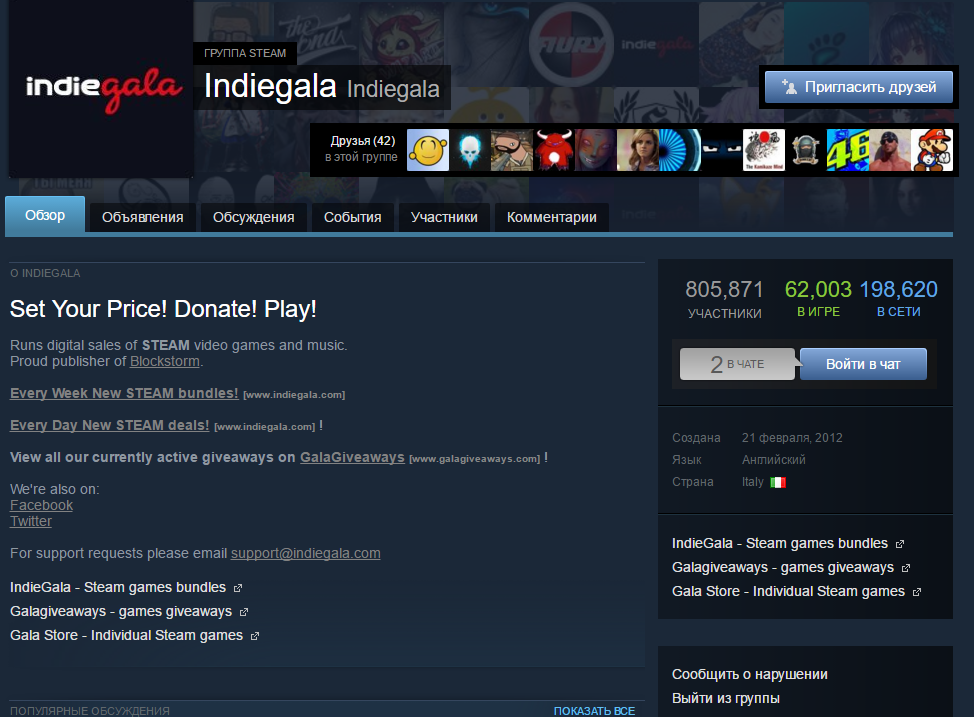Open the avatar of the woman with light-brown hair

point(637,150)
